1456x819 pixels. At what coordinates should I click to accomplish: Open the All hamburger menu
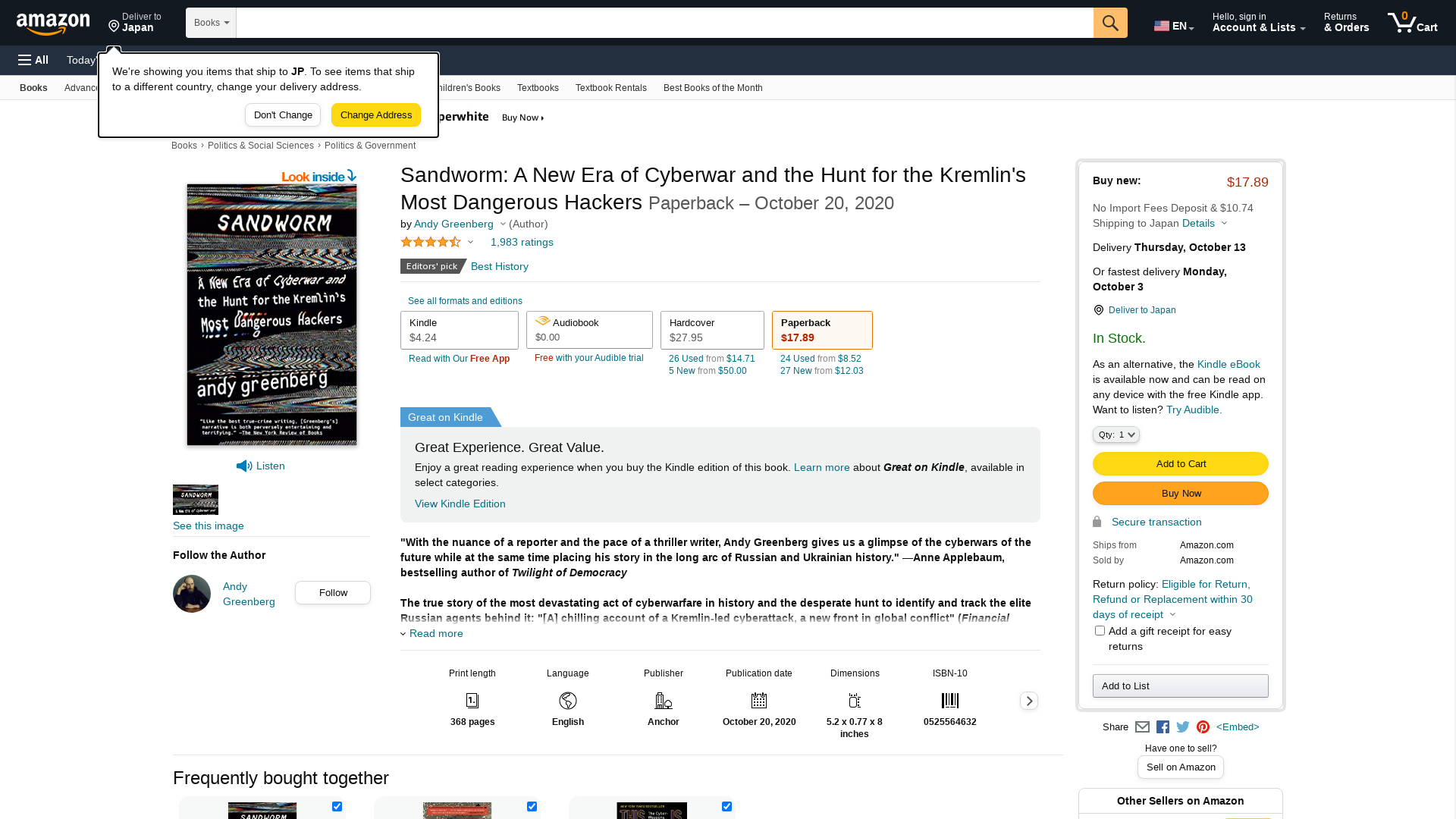coord(33,60)
